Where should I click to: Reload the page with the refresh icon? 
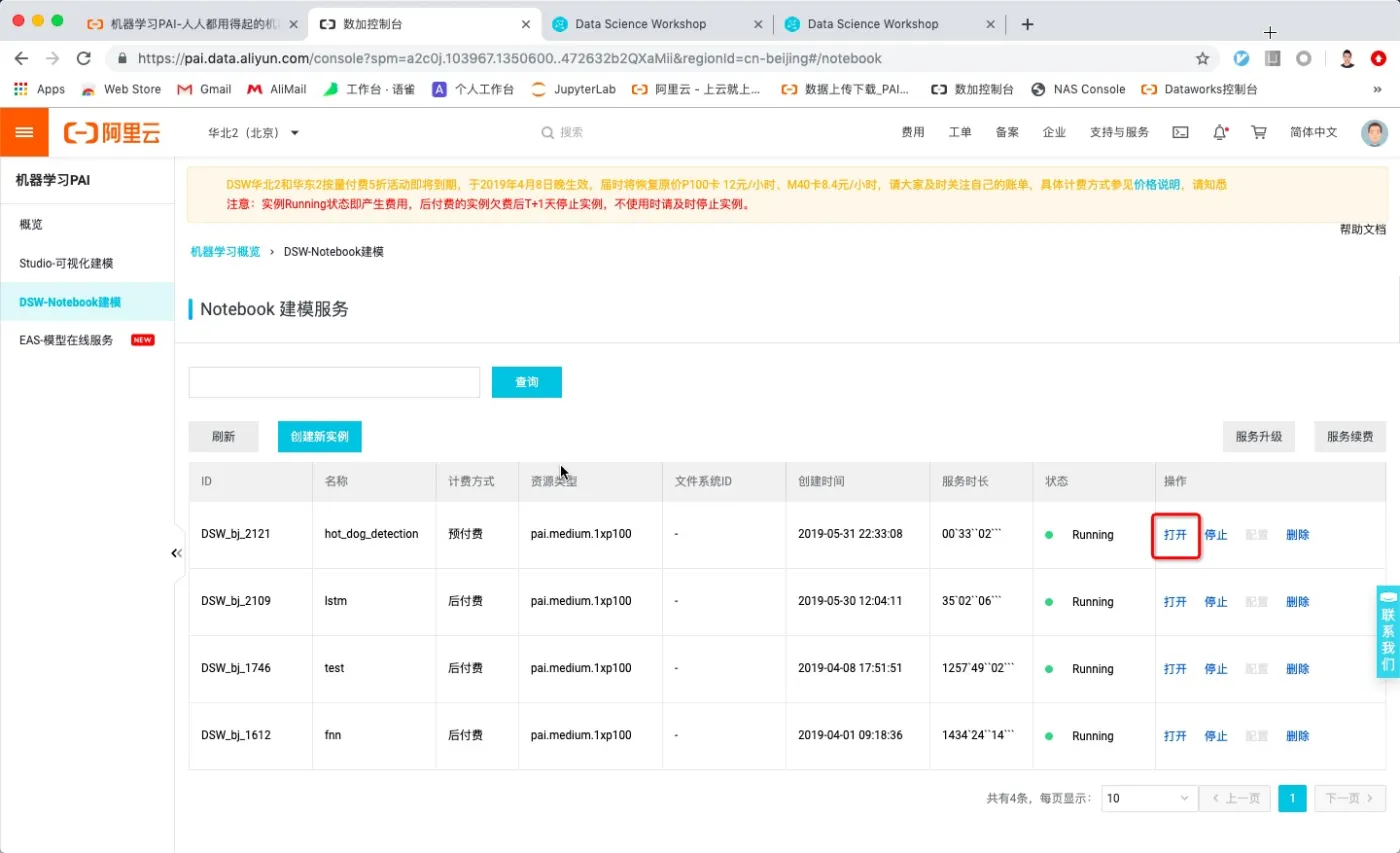83,58
